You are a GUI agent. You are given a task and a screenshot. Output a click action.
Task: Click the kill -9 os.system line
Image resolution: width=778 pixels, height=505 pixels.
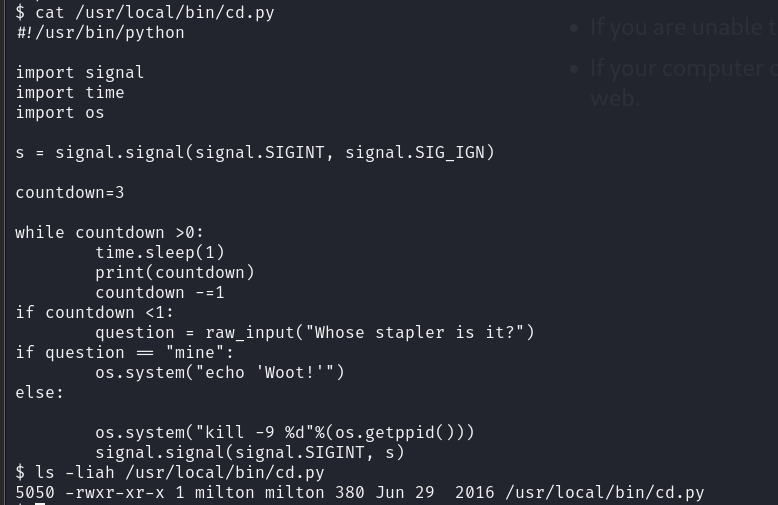[285, 433]
